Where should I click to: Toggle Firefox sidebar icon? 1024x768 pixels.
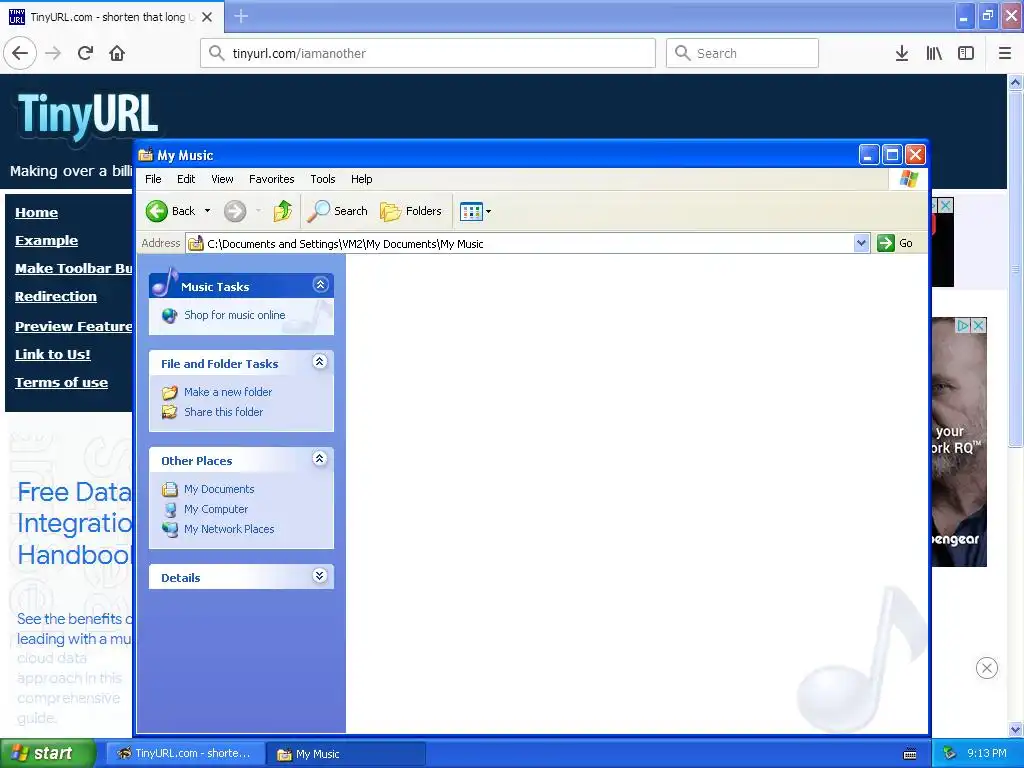tap(966, 53)
